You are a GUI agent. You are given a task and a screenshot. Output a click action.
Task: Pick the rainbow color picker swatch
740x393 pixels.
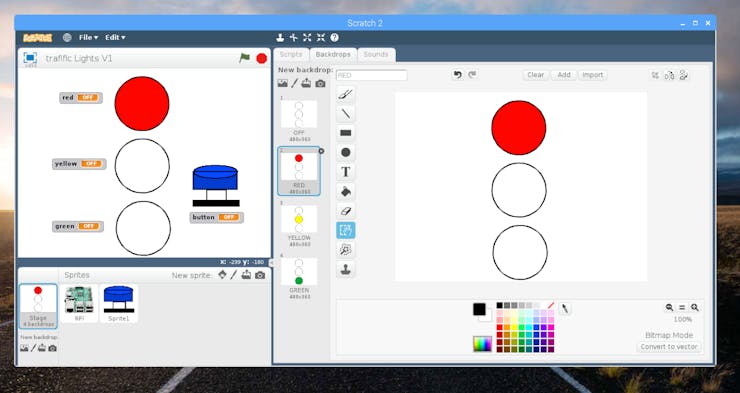click(482, 344)
